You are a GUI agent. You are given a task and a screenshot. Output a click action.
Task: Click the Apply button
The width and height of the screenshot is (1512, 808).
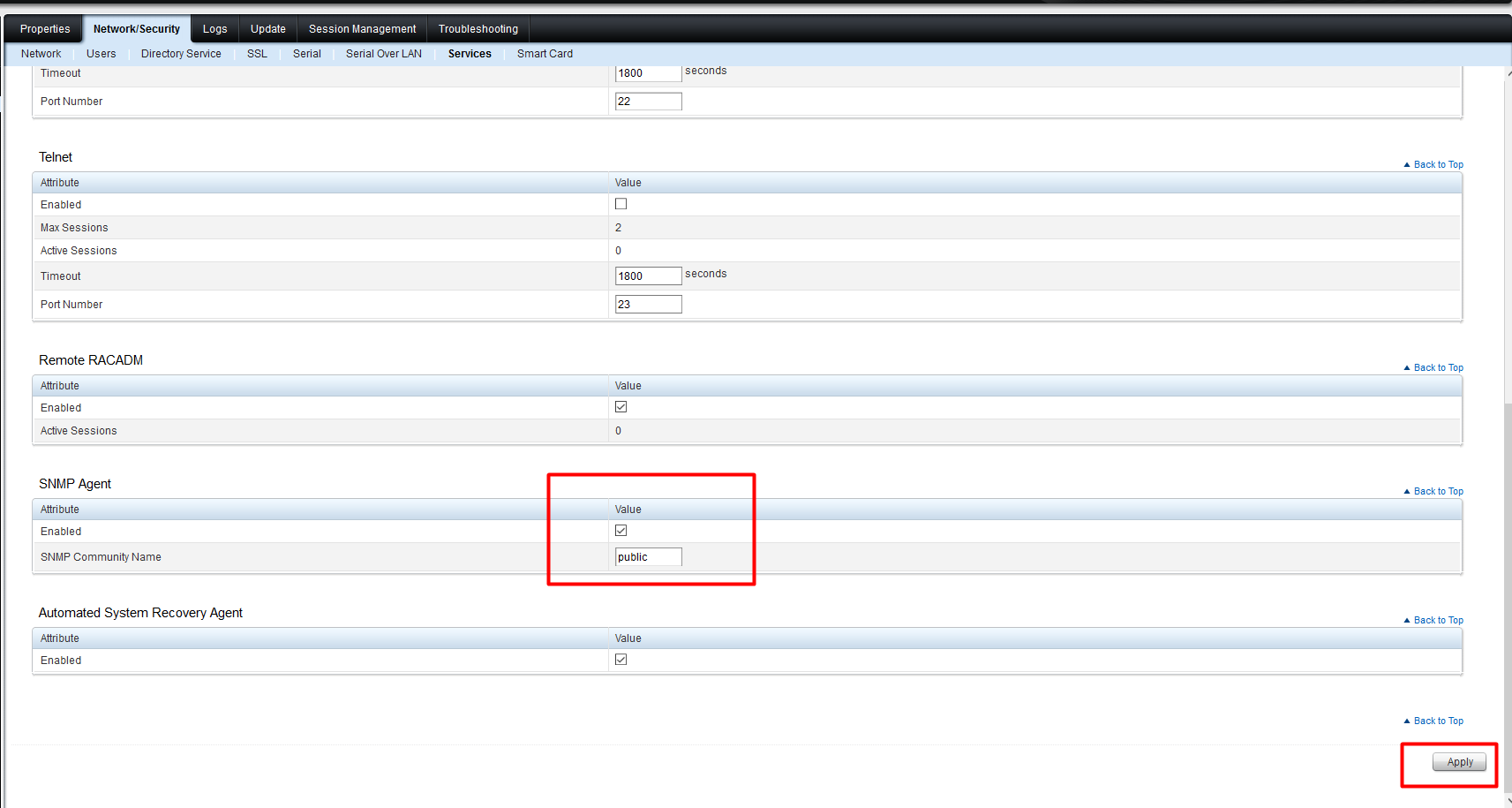[1460, 762]
